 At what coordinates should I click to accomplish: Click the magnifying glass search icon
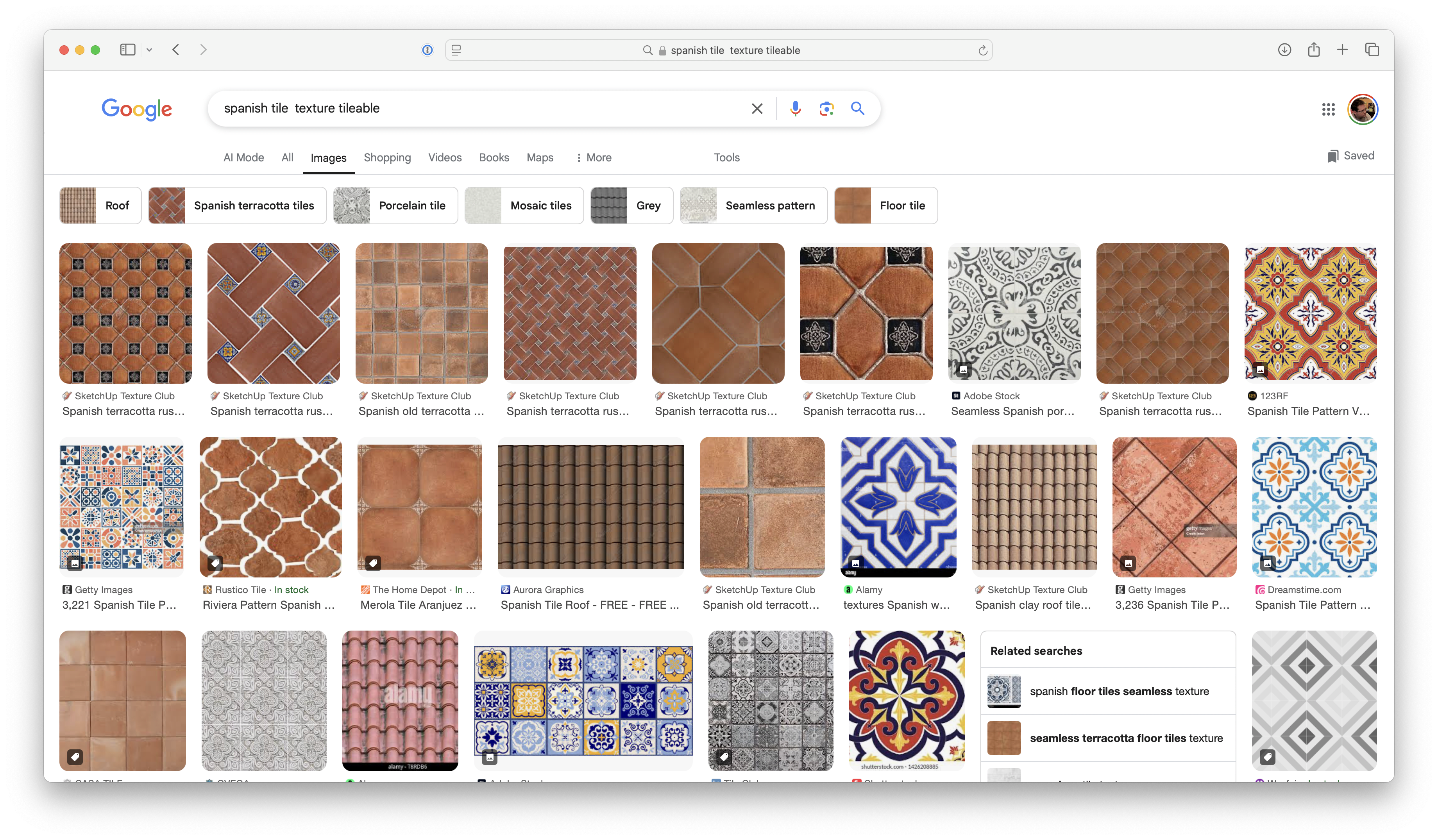[858, 109]
